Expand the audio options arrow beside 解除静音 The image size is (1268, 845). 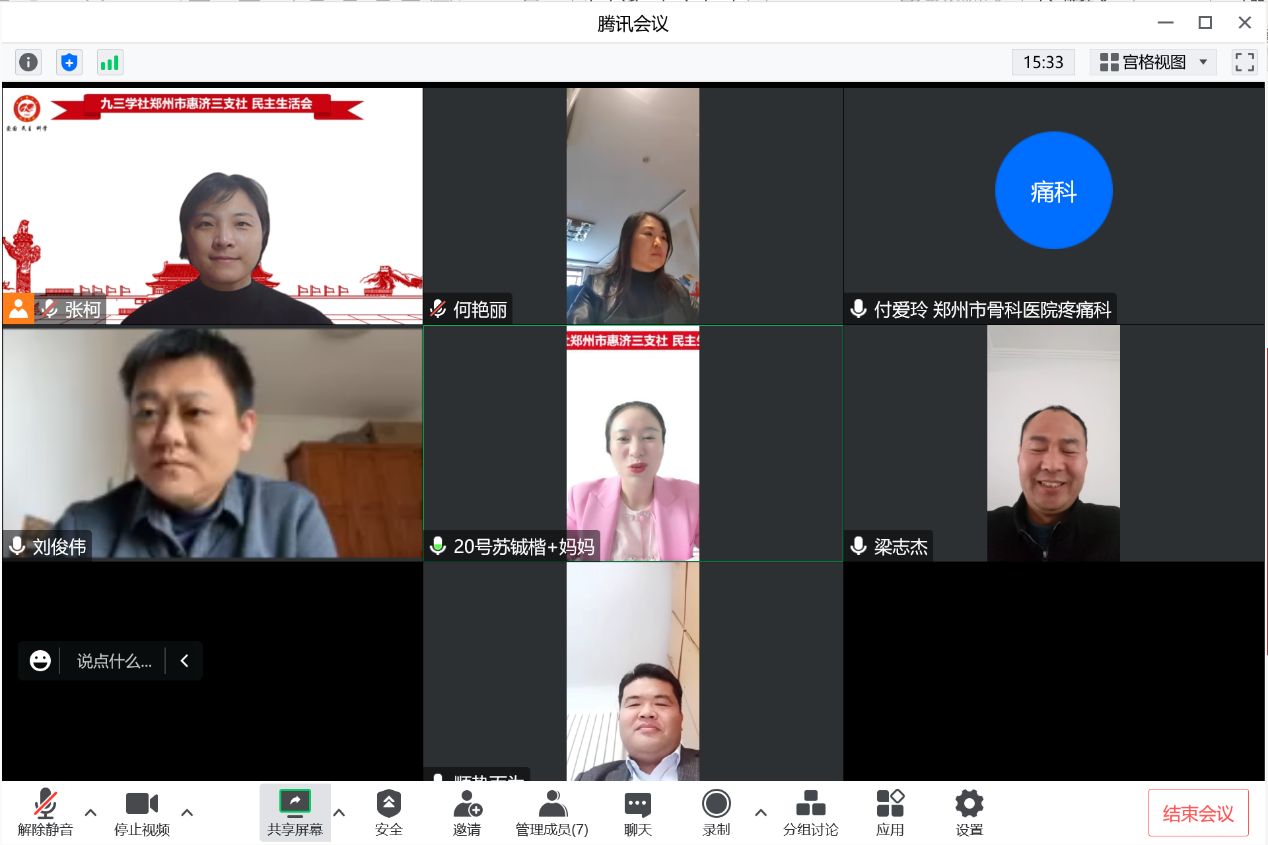point(91,811)
